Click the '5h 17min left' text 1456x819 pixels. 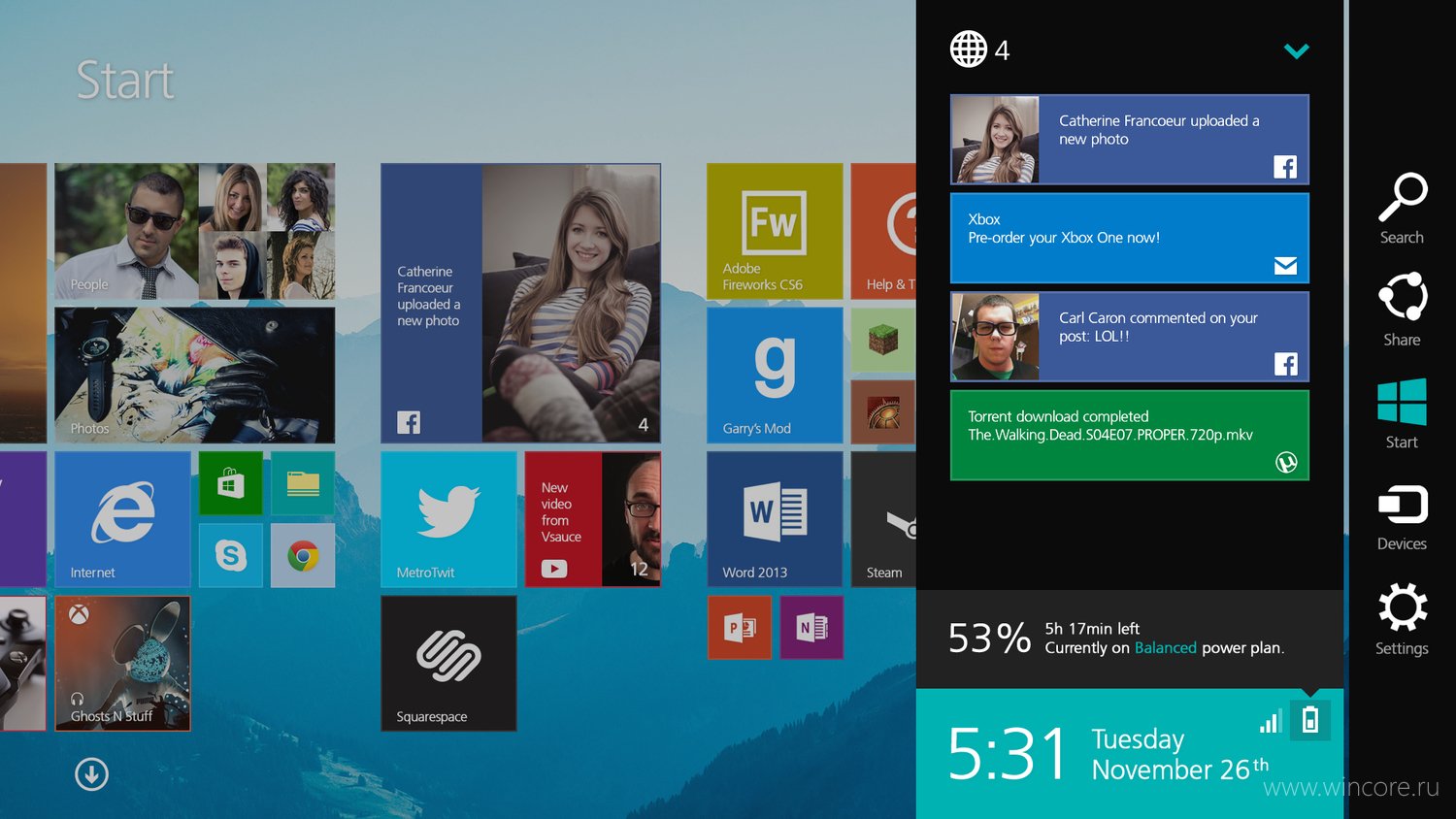click(x=1092, y=629)
